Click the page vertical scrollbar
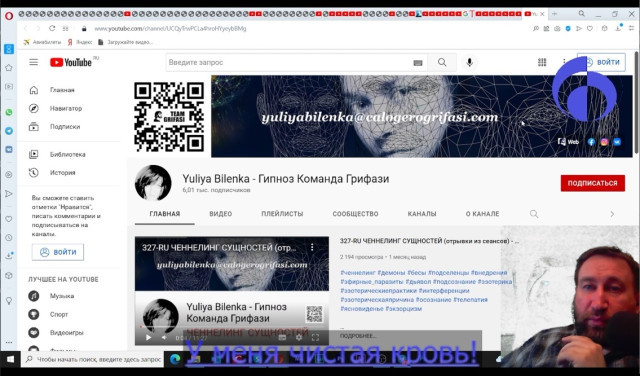 (x=636, y=102)
